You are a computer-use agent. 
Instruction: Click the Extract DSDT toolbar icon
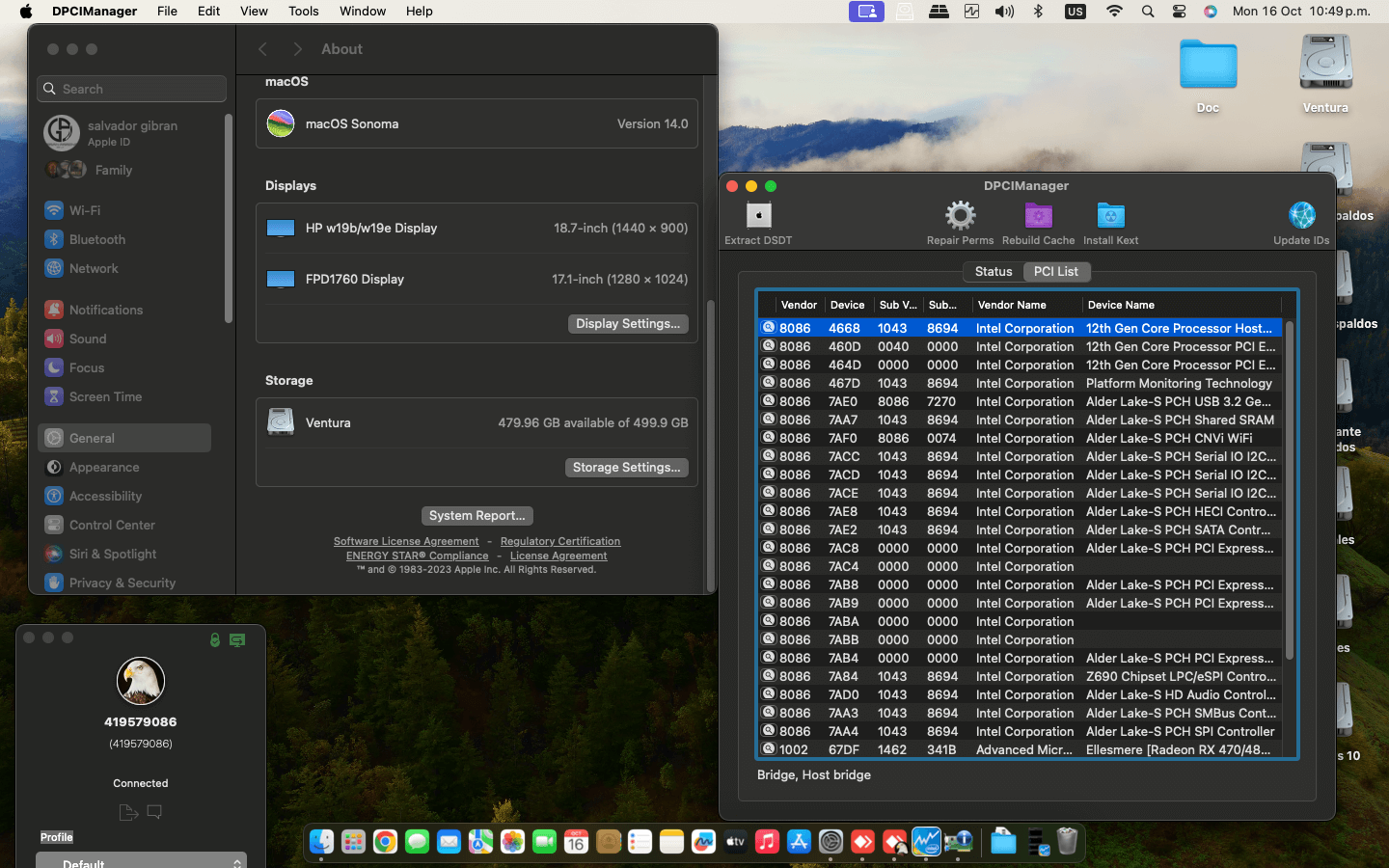[x=758, y=216]
